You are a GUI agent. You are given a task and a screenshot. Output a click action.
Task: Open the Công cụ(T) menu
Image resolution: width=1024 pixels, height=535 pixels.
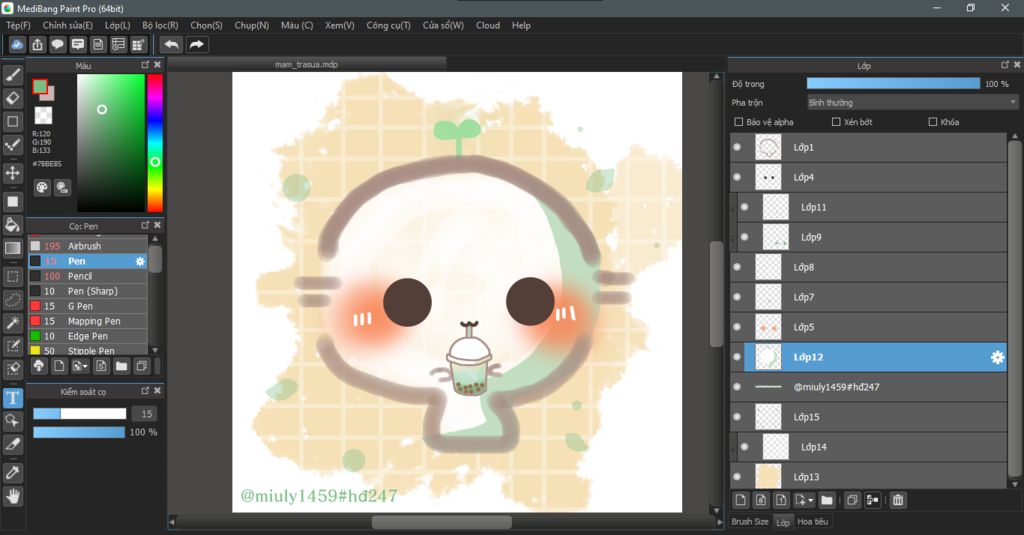tap(388, 25)
